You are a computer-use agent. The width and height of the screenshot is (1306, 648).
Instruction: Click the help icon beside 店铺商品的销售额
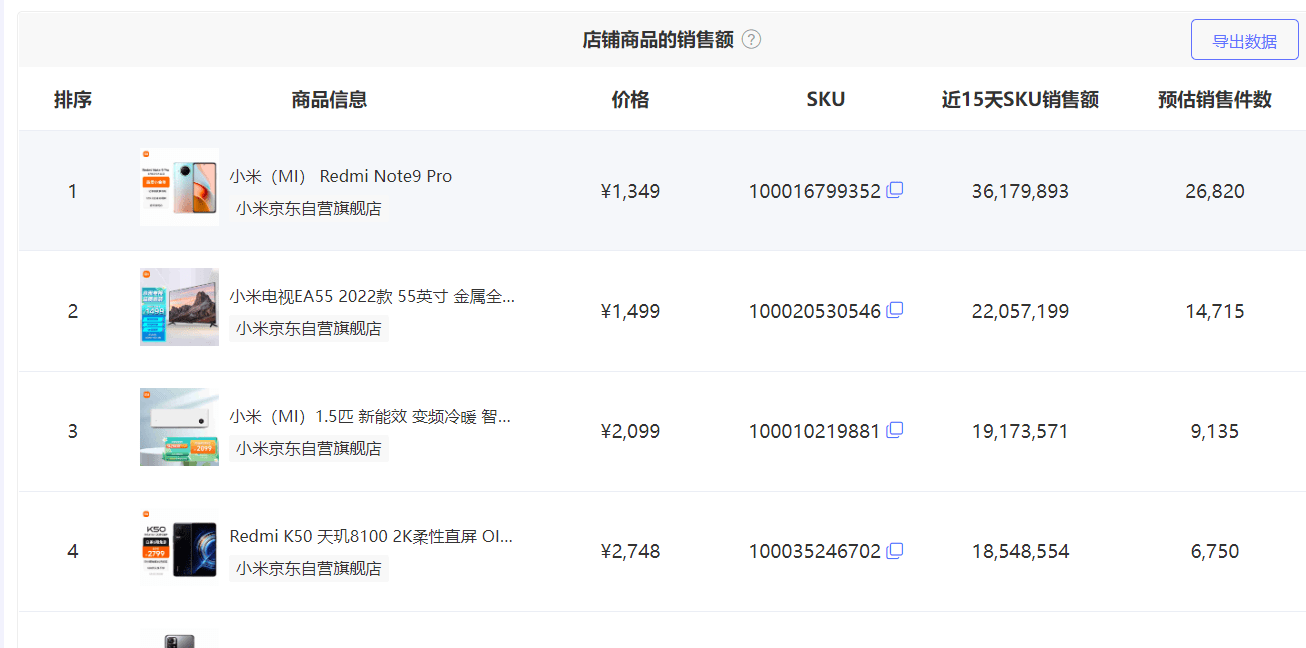click(752, 40)
